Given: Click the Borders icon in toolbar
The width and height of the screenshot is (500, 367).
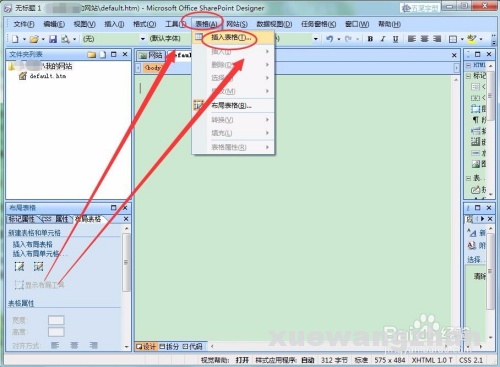Looking at the screenshot, I should (x=453, y=39).
